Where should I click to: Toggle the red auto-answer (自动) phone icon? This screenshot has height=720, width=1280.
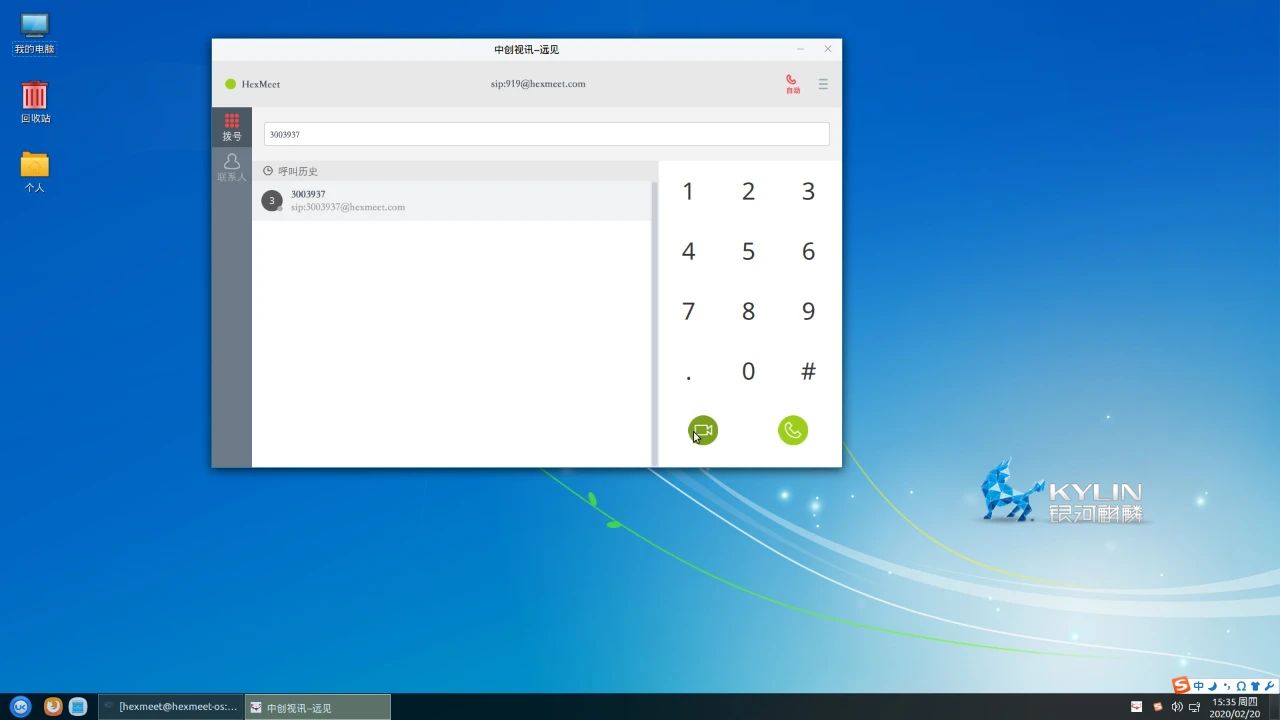tap(792, 84)
